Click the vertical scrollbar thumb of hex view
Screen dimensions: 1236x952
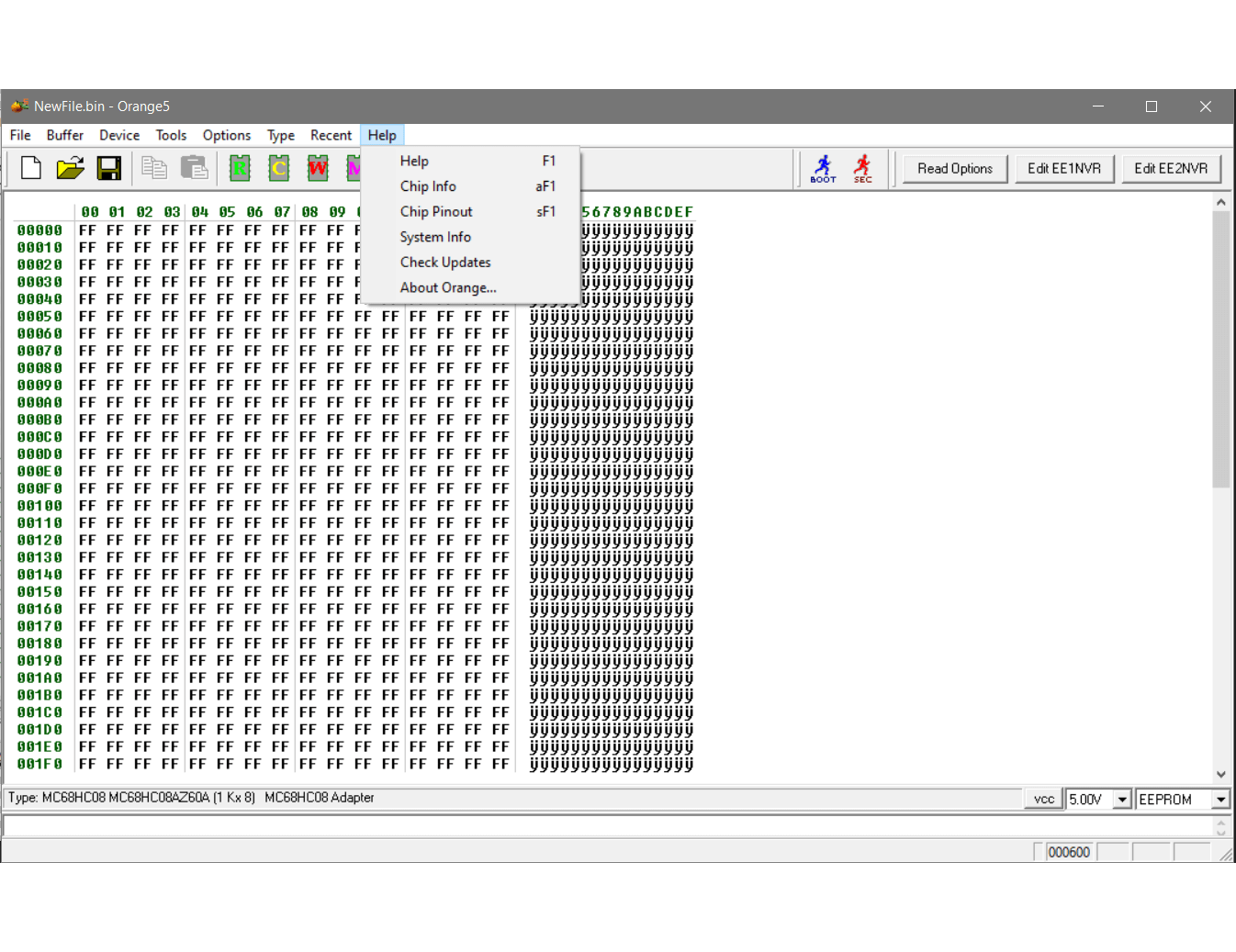pyautogui.click(x=1220, y=350)
